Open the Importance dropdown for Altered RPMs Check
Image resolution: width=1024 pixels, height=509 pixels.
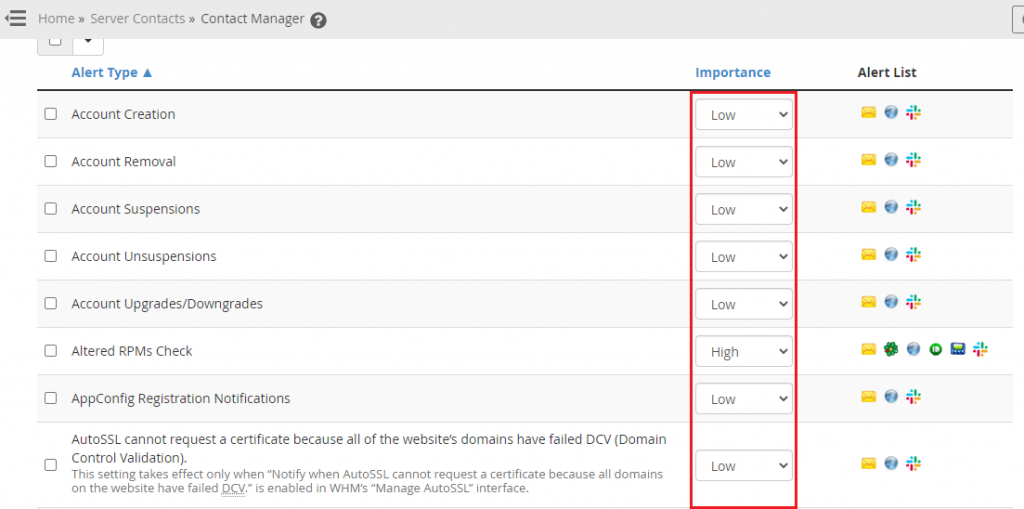[744, 352]
